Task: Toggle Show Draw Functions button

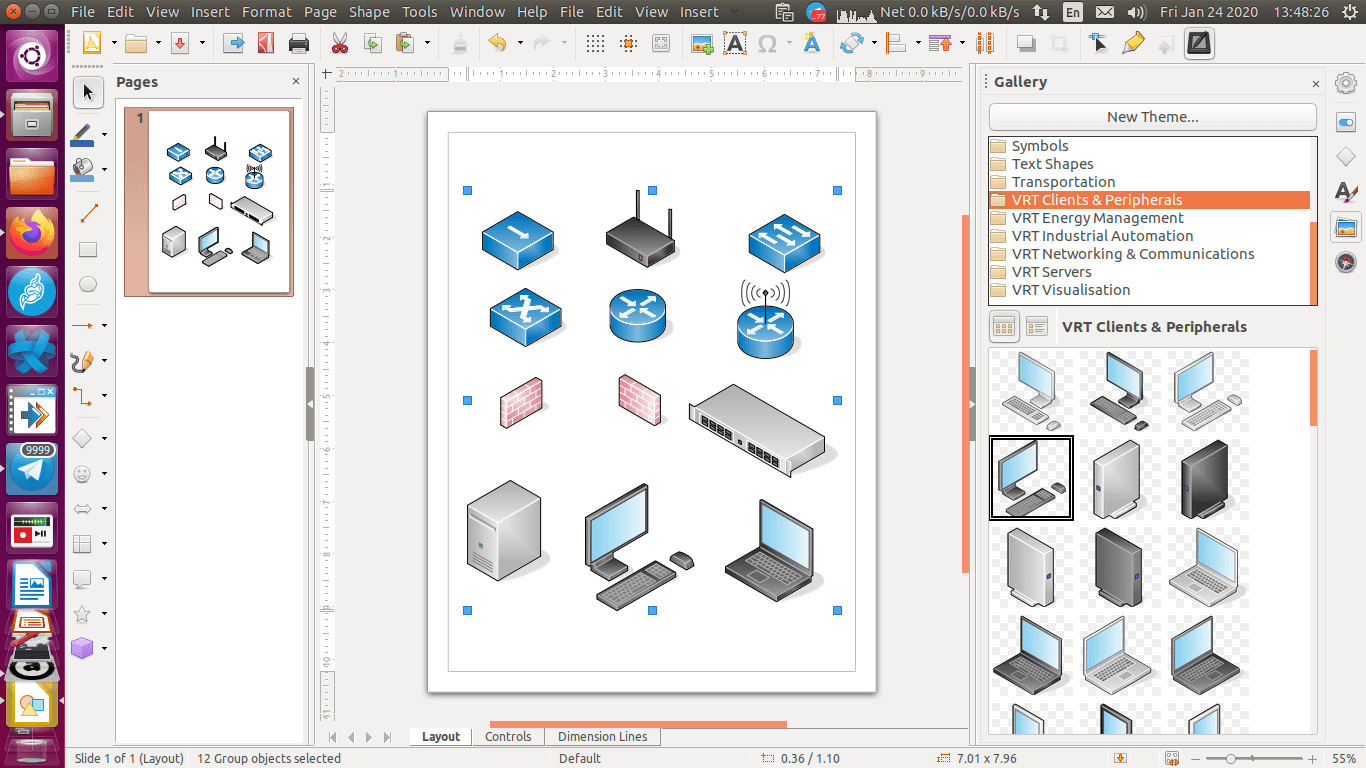Action: (x=1199, y=43)
